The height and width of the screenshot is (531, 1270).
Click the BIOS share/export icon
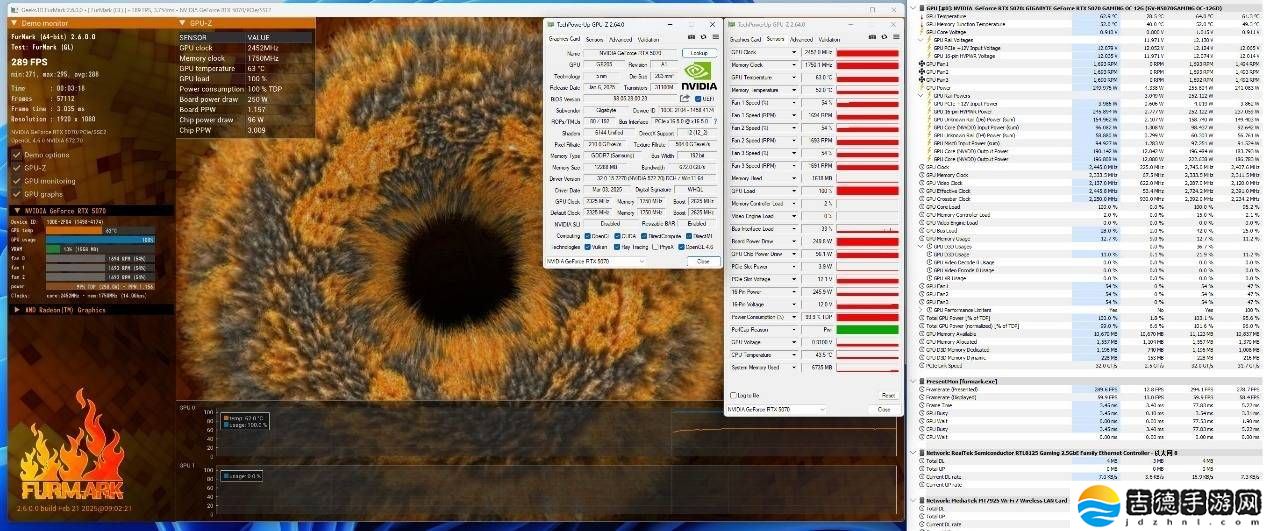pyautogui.click(x=684, y=99)
